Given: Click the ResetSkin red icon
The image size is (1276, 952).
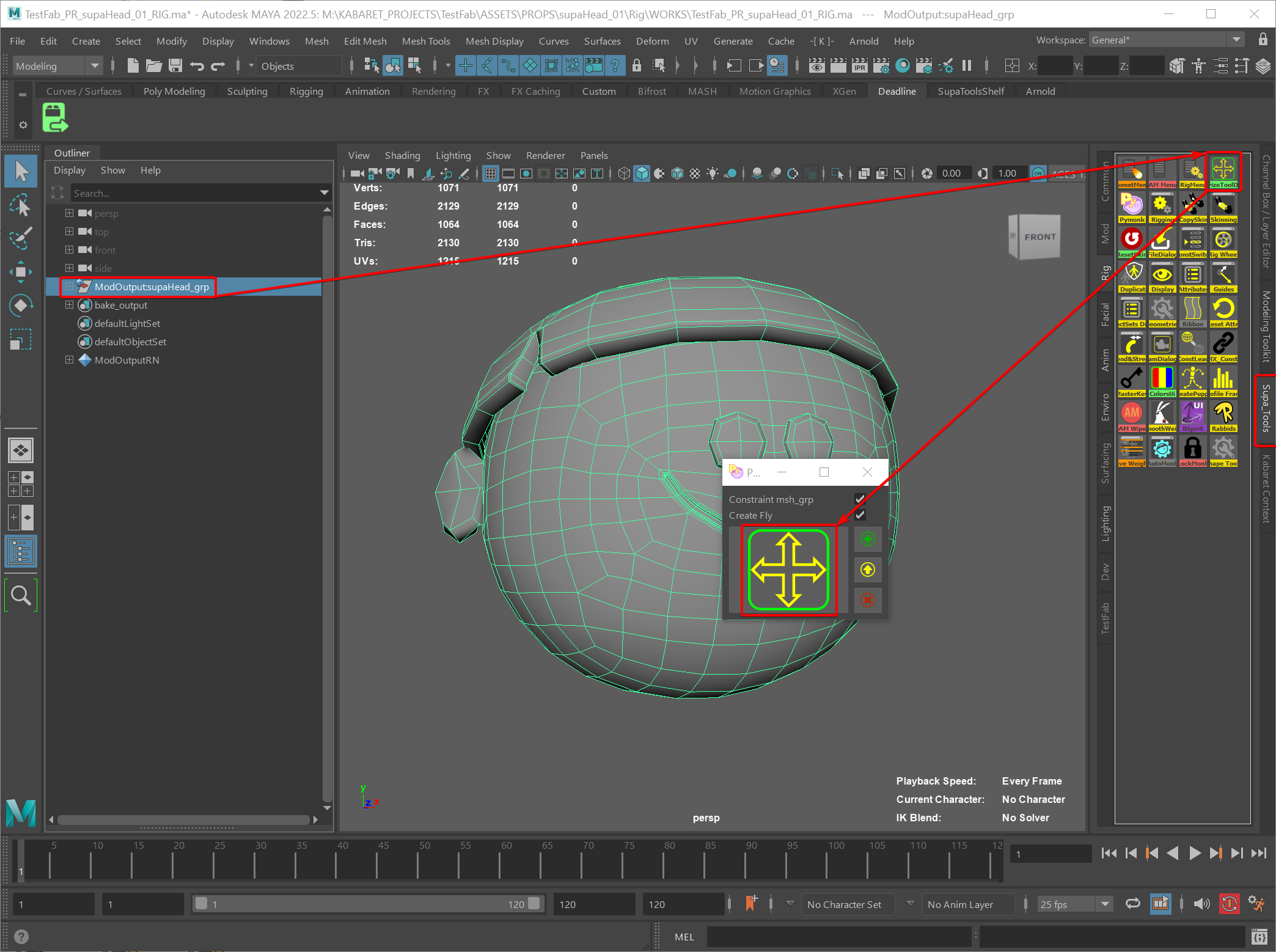Looking at the screenshot, I should click(x=1132, y=241).
